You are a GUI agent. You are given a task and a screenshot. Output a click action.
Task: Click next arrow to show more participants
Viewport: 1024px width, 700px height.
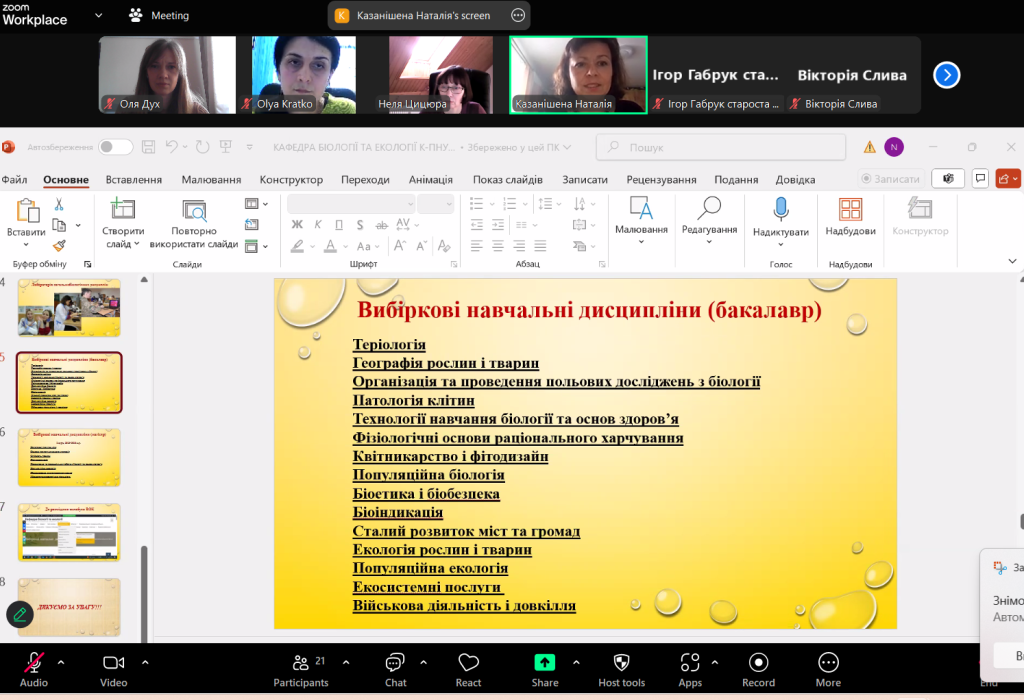click(946, 75)
